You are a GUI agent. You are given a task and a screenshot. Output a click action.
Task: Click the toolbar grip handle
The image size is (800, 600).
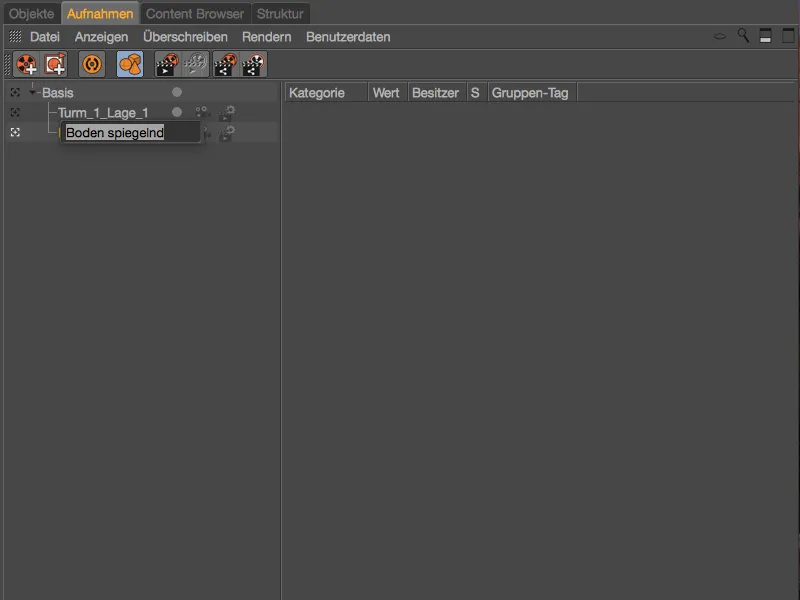tap(7, 64)
